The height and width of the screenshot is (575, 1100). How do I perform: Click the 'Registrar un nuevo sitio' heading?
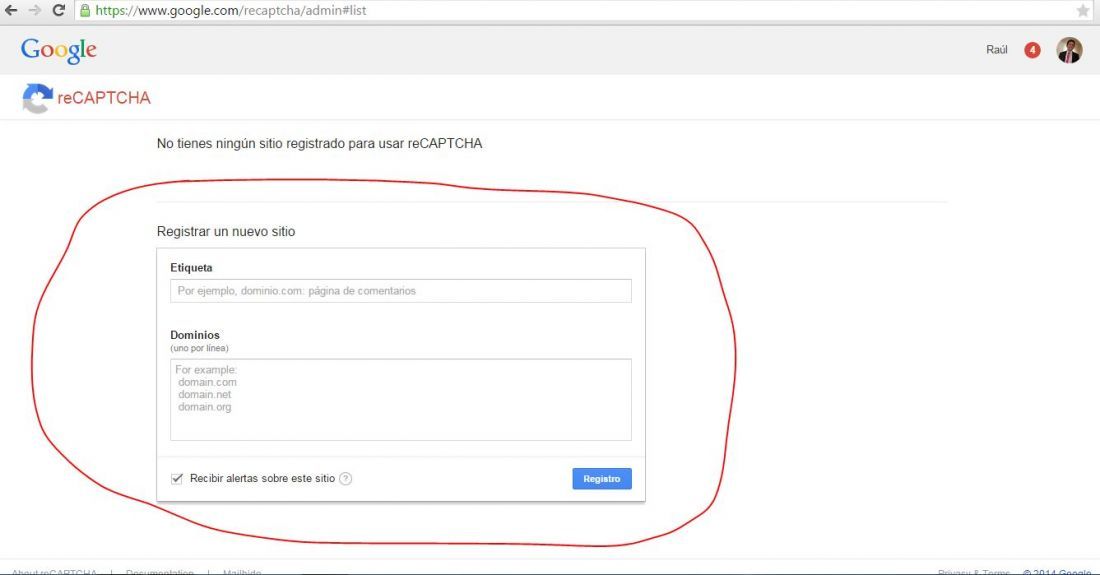(226, 231)
